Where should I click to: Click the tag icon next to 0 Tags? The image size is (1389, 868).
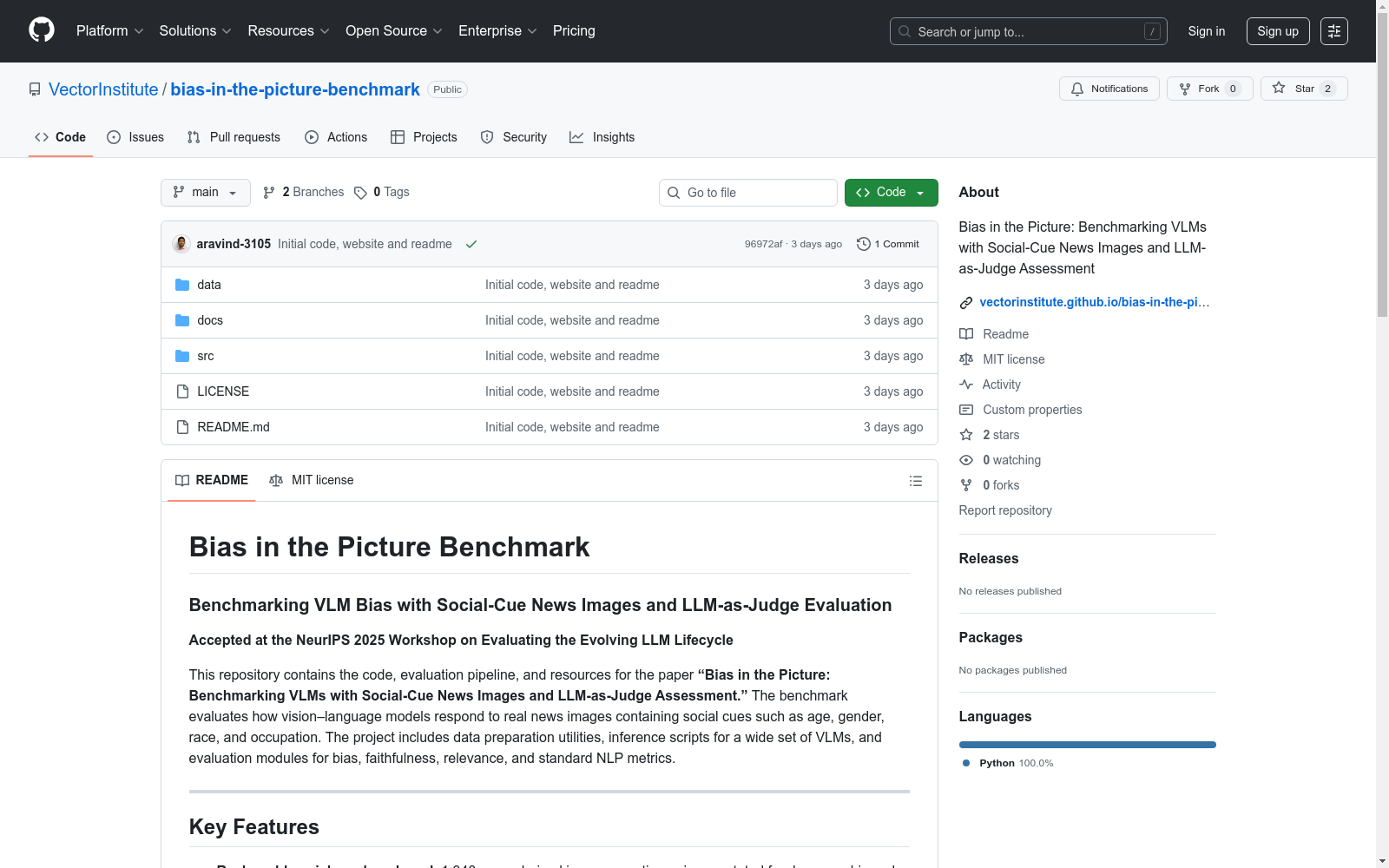[360, 193]
